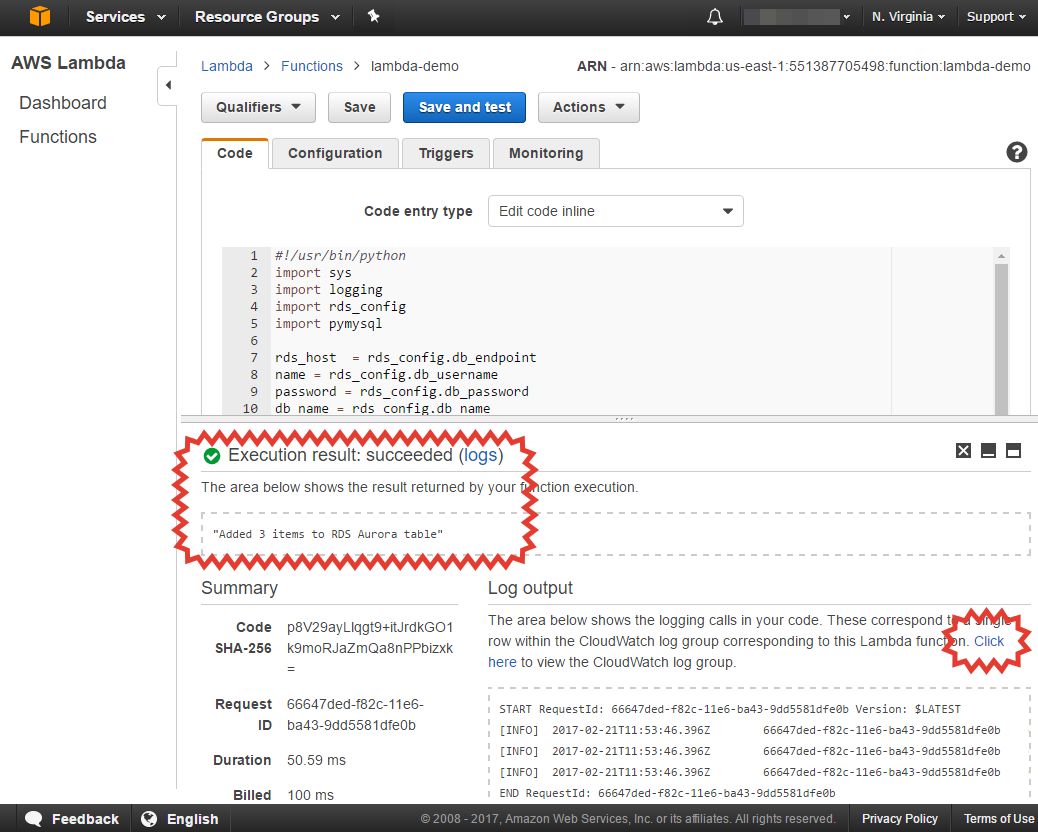Expand the Actions dropdown button
1038x832 pixels.
pyautogui.click(x=589, y=107)
